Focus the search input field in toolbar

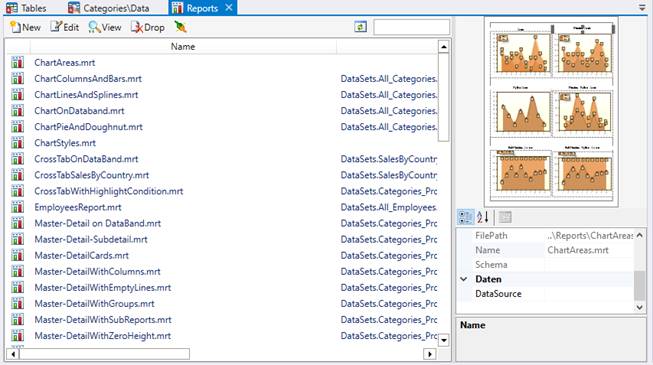click(411, 27)
